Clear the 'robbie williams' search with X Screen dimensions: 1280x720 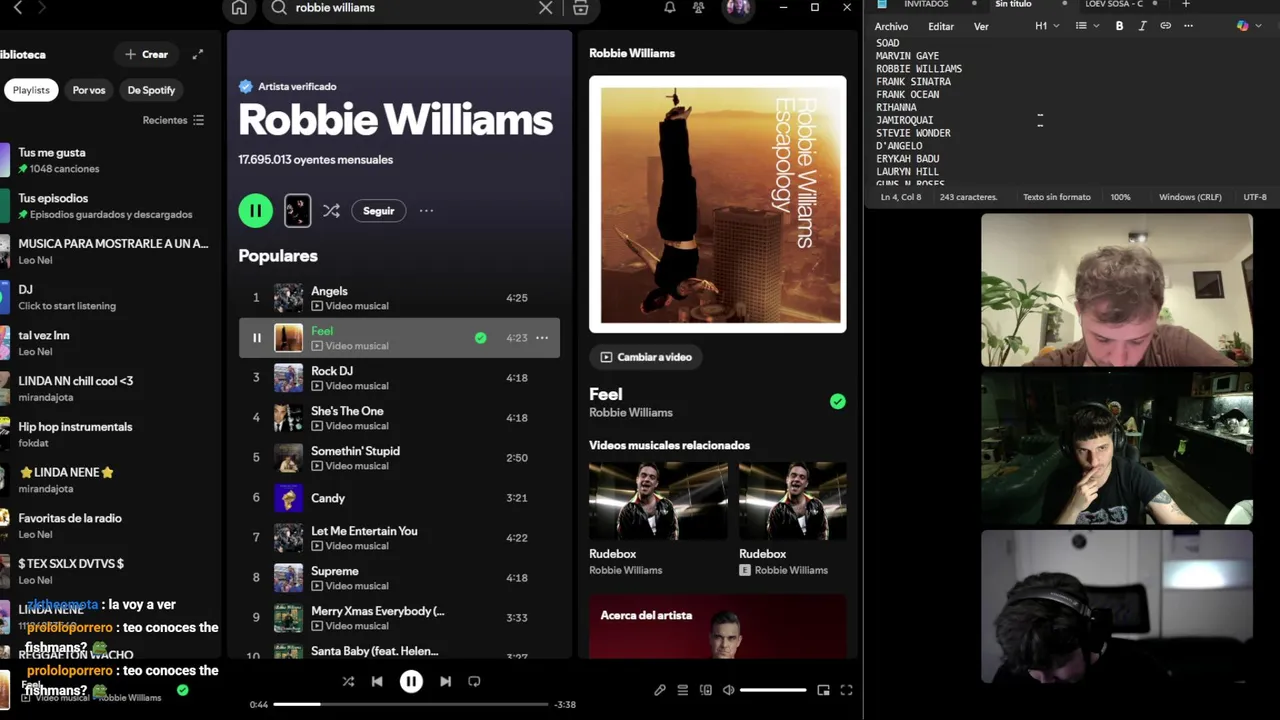tap(545, 8)
